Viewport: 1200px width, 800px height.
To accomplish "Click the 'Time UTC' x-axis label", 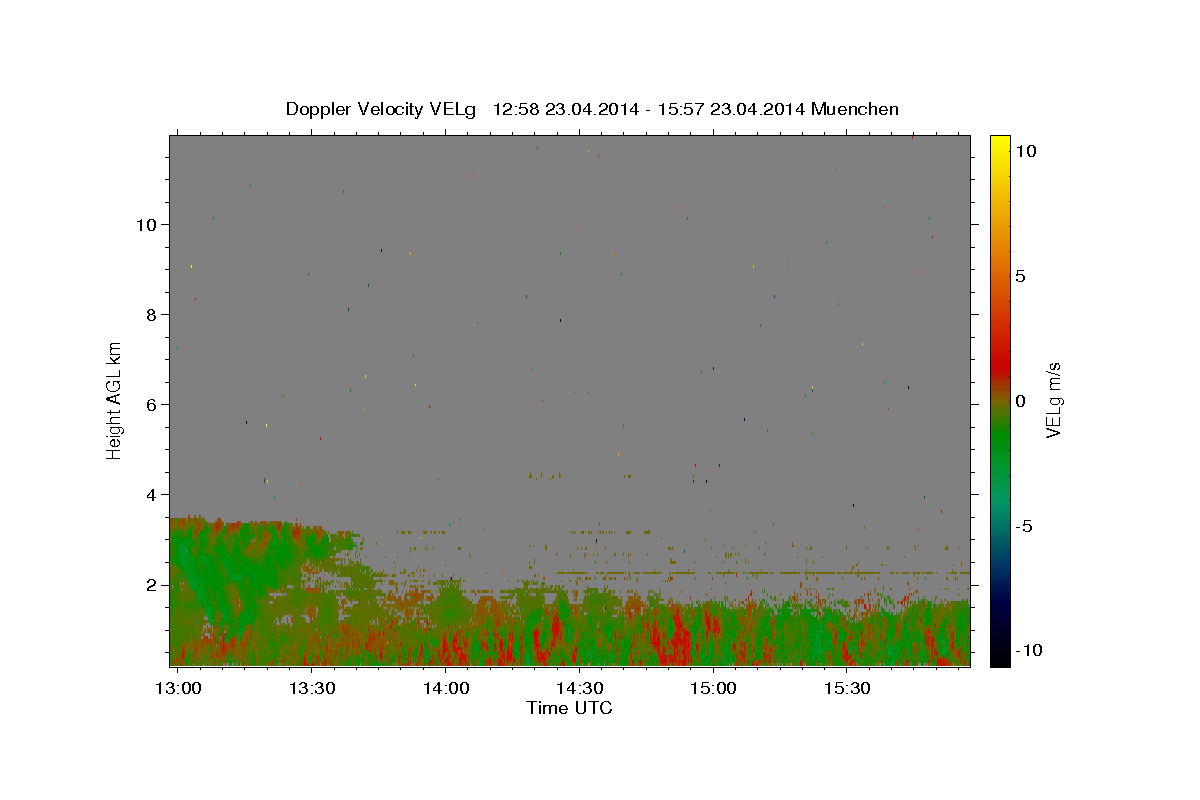I will 569,708.
